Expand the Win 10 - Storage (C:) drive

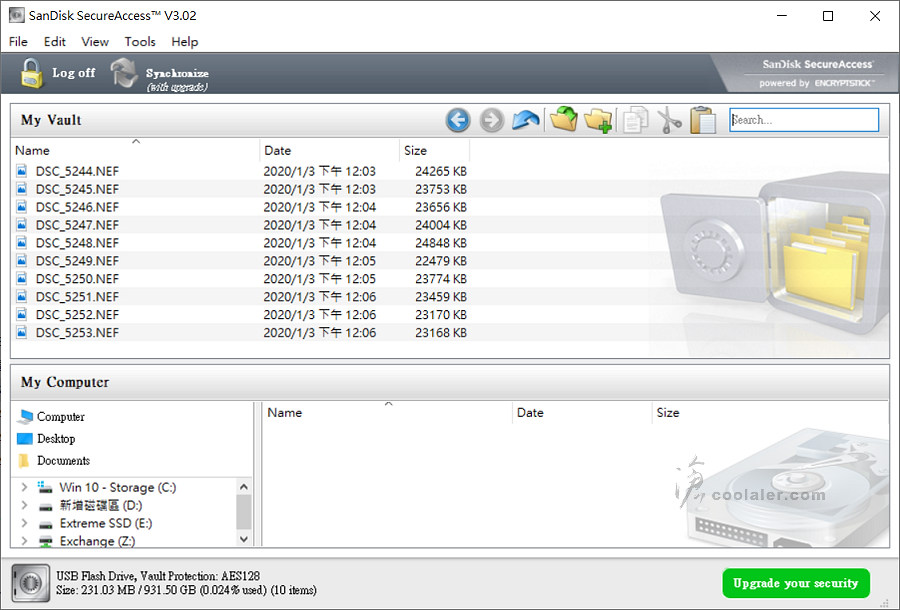[x=23, y=488]
